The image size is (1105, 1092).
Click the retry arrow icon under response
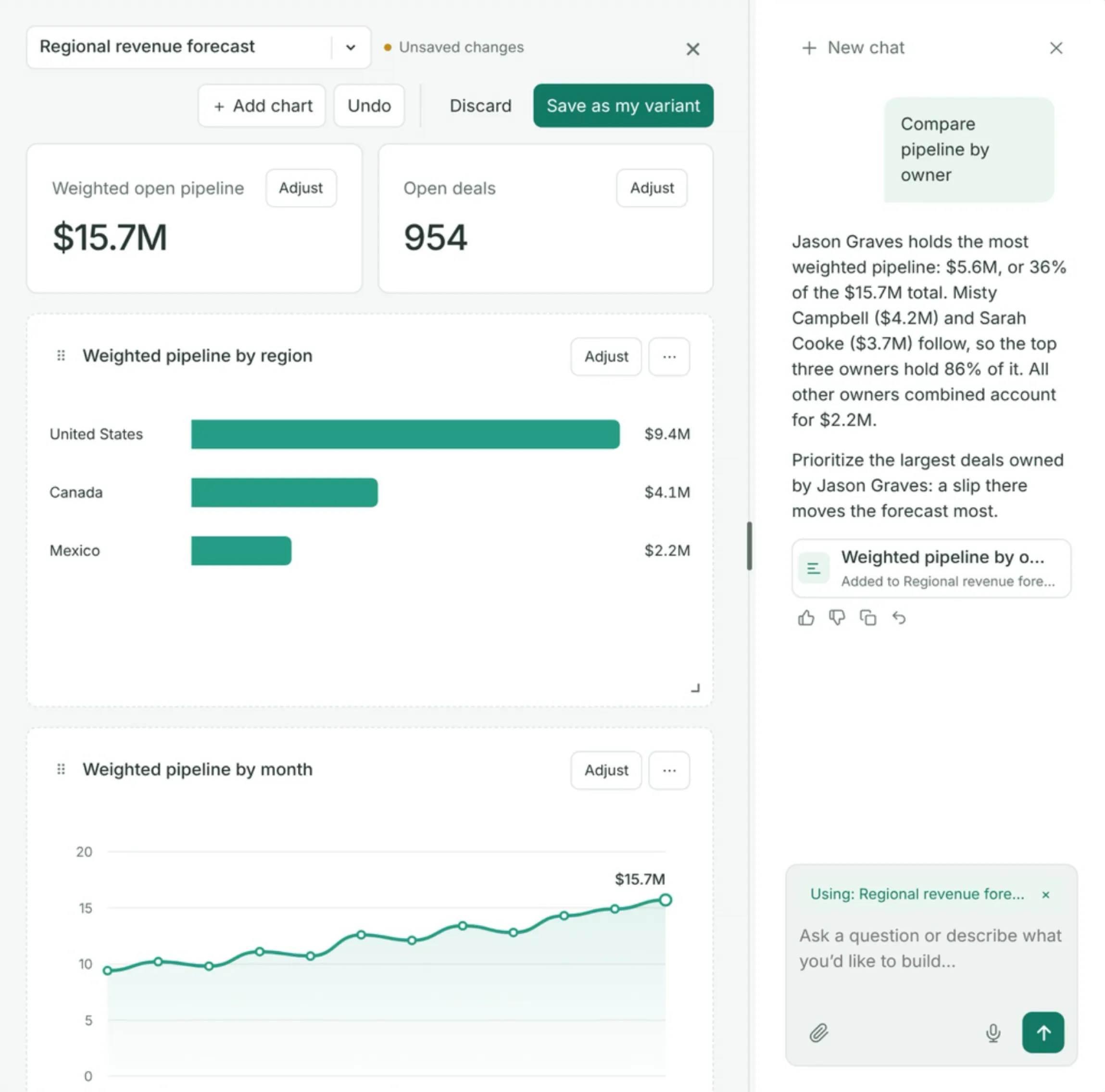click(899, 618)
